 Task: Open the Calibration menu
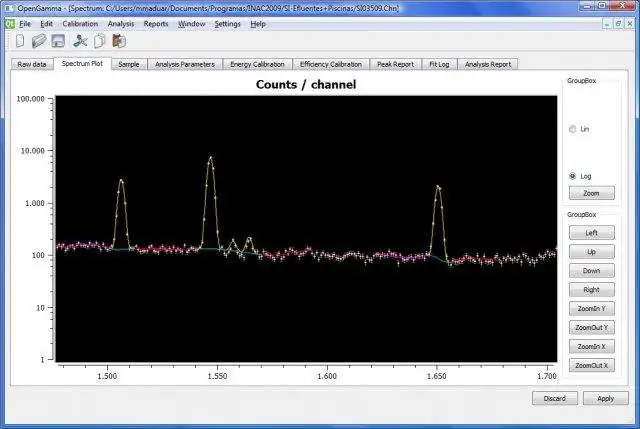pos(80,24)
